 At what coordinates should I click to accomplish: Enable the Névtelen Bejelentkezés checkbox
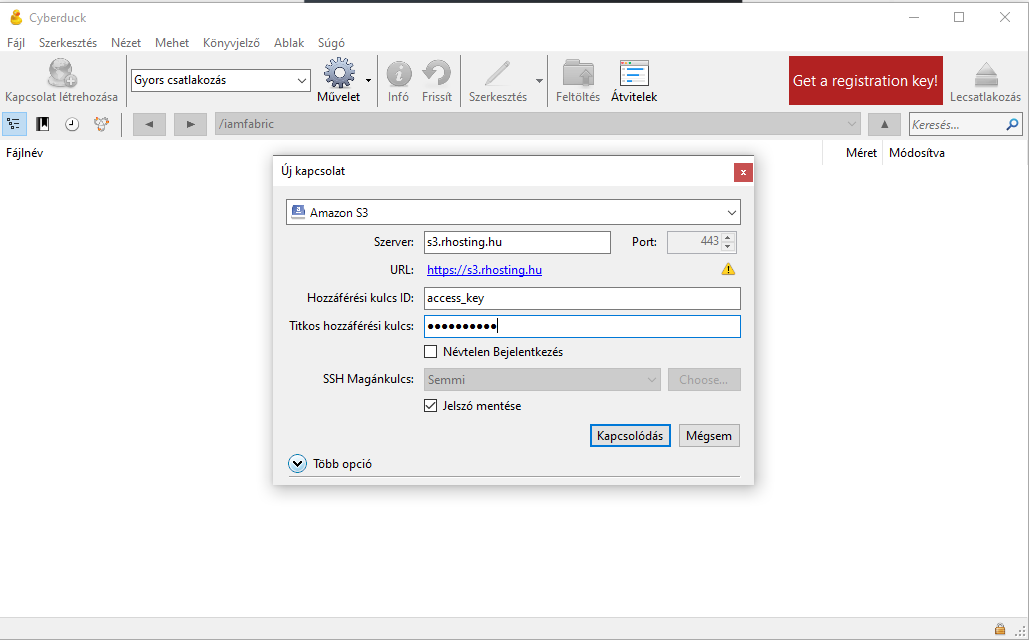[x=431, y=352]
